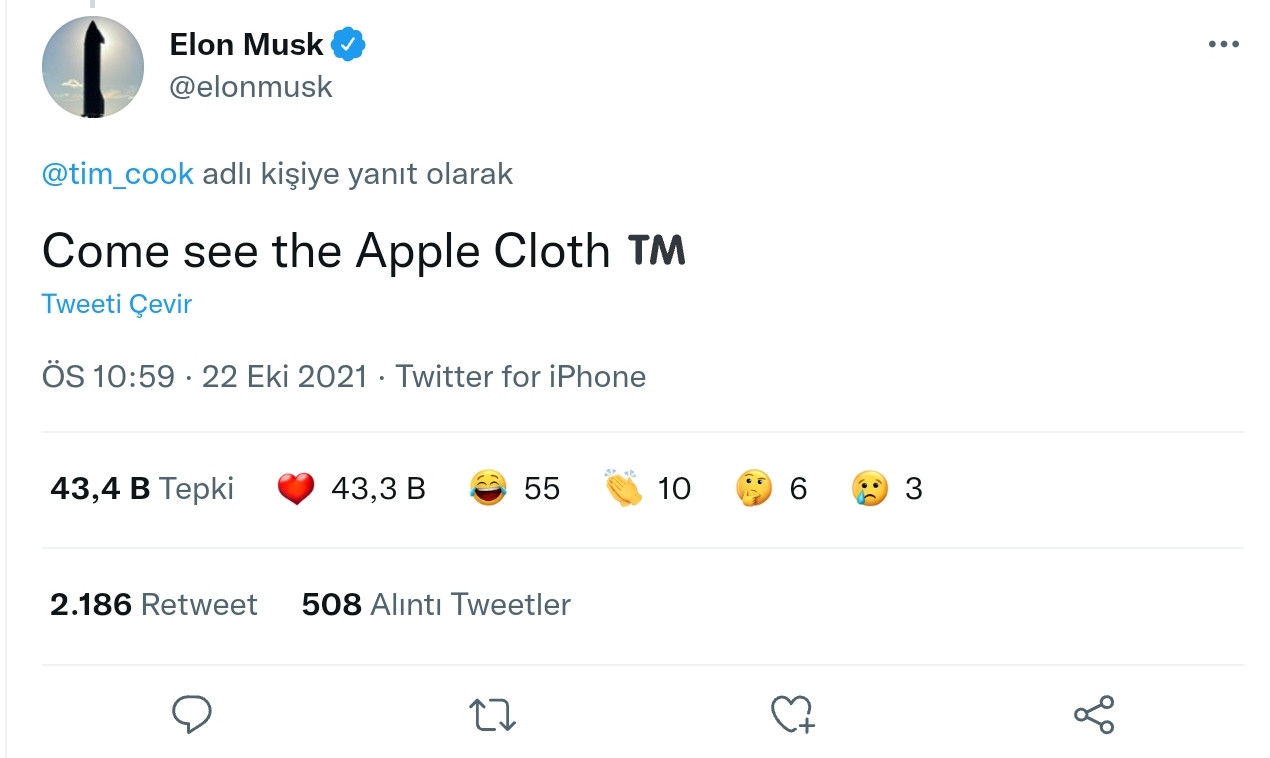Like the tweet using the heart icon

coord(792,714)
